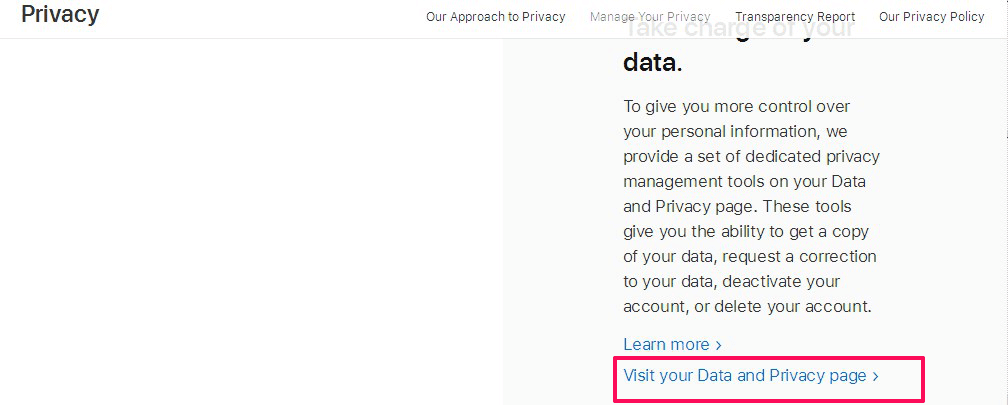Select the Manage Your Privacy tab
This screenshot has height=405, width=1008.
(650, 17)
